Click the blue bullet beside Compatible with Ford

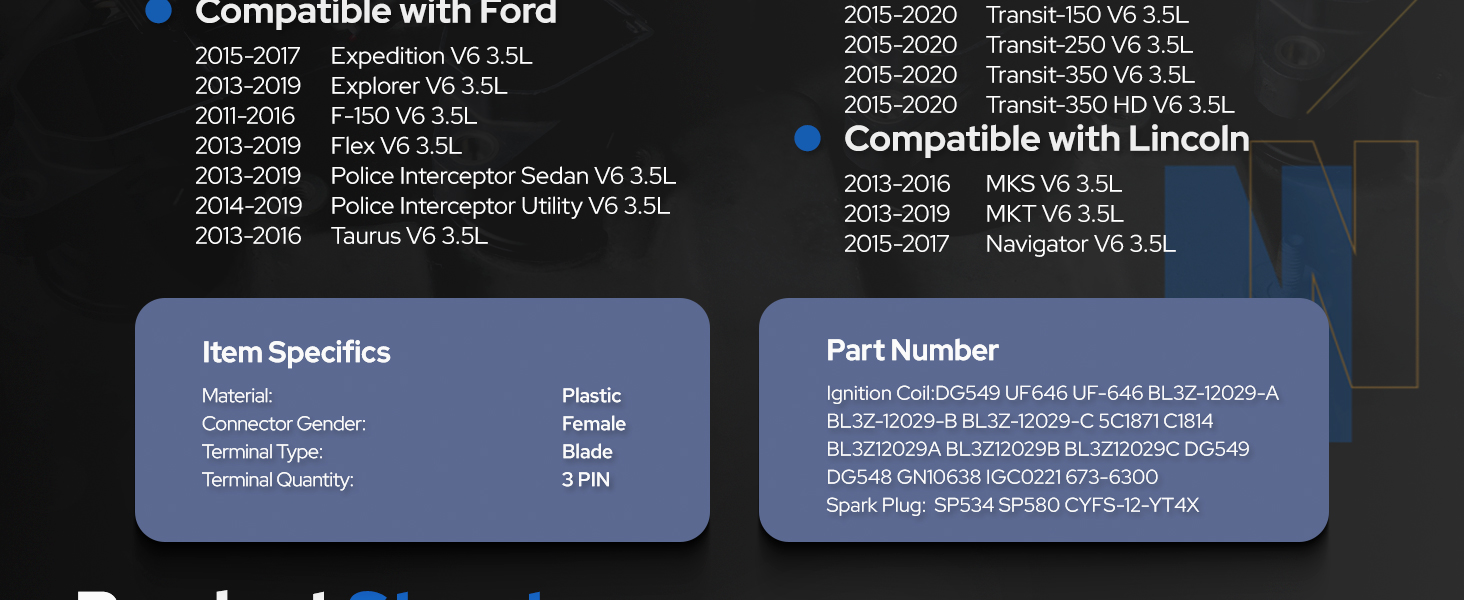coord(158,12)
